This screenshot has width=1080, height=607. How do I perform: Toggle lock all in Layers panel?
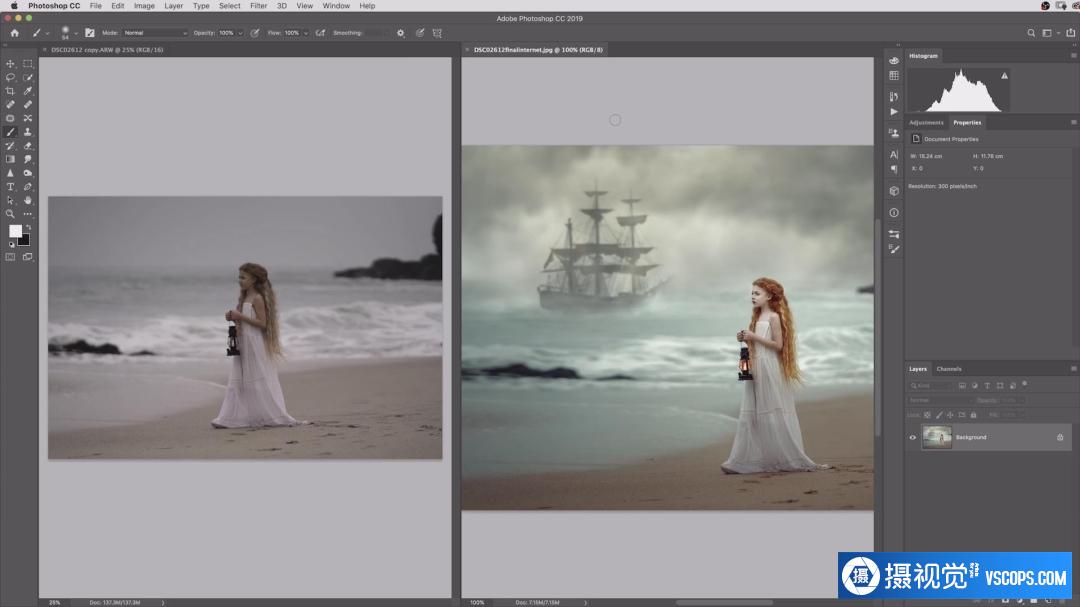tap(973, 415)
